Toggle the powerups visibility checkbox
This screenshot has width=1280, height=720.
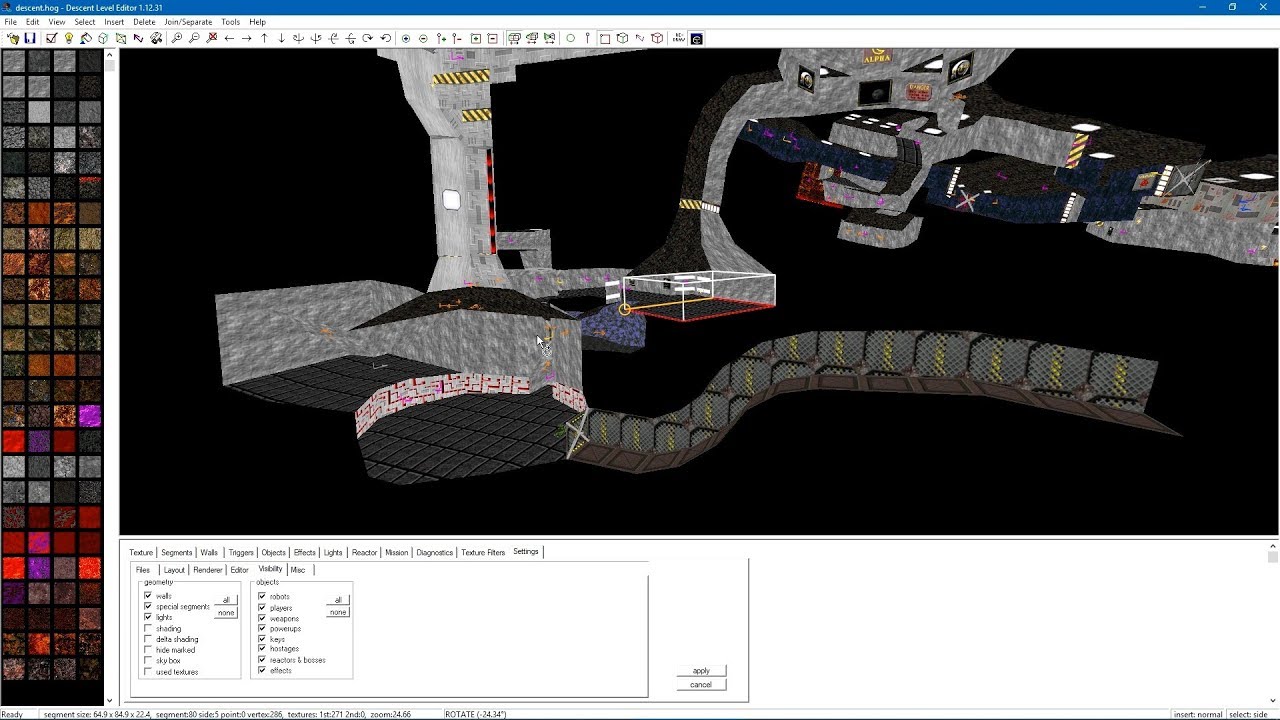point(262,628)
